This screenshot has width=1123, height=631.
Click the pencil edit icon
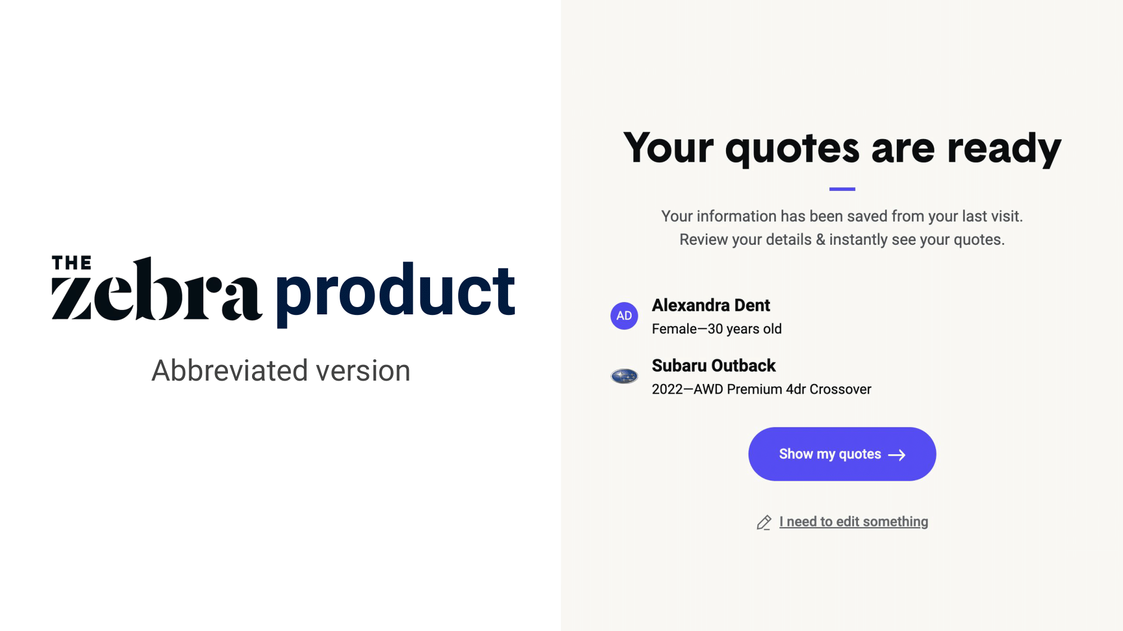click(764, 522)
